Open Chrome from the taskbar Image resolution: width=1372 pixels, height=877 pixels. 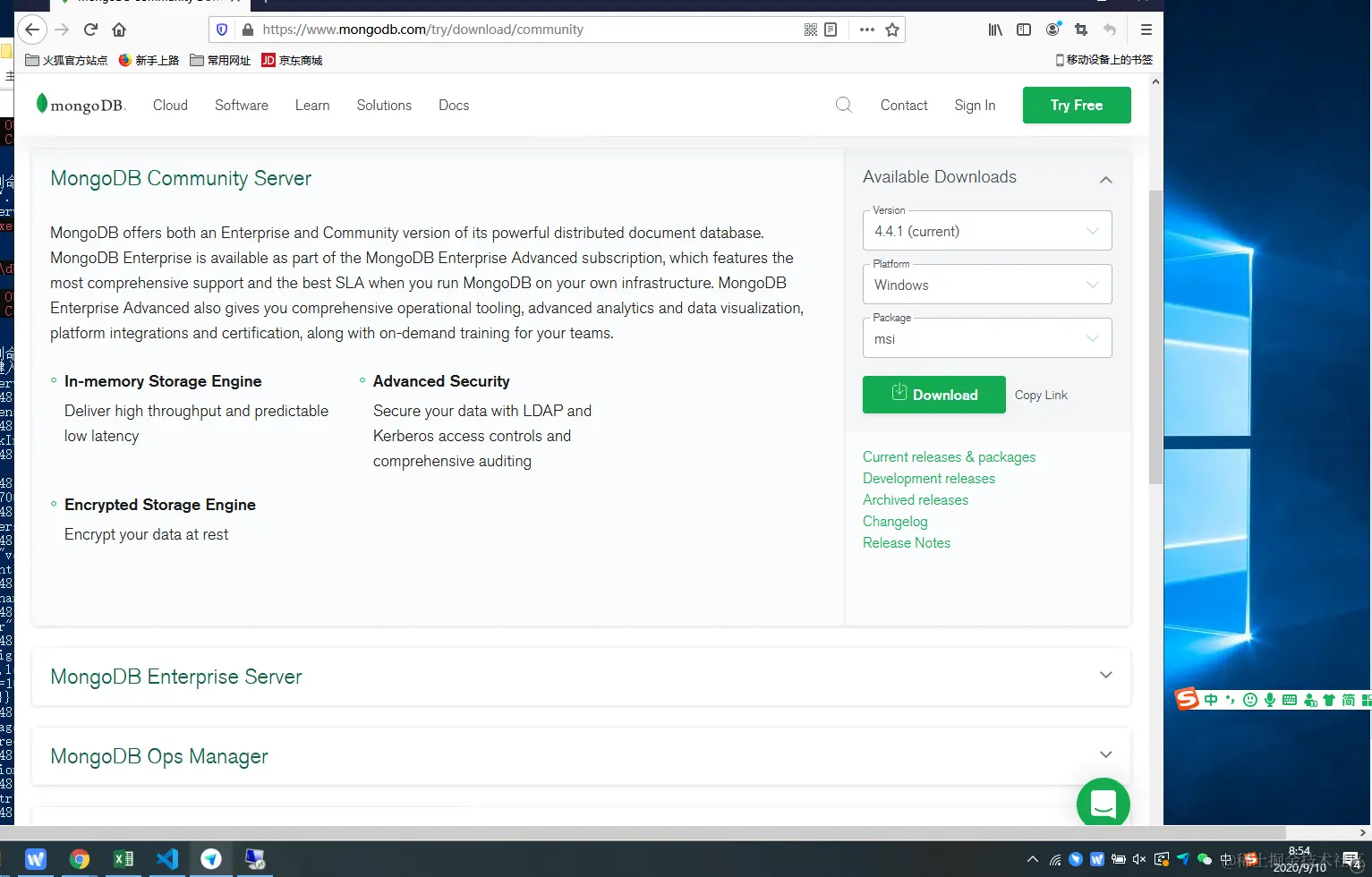click(x=80, y=859)
